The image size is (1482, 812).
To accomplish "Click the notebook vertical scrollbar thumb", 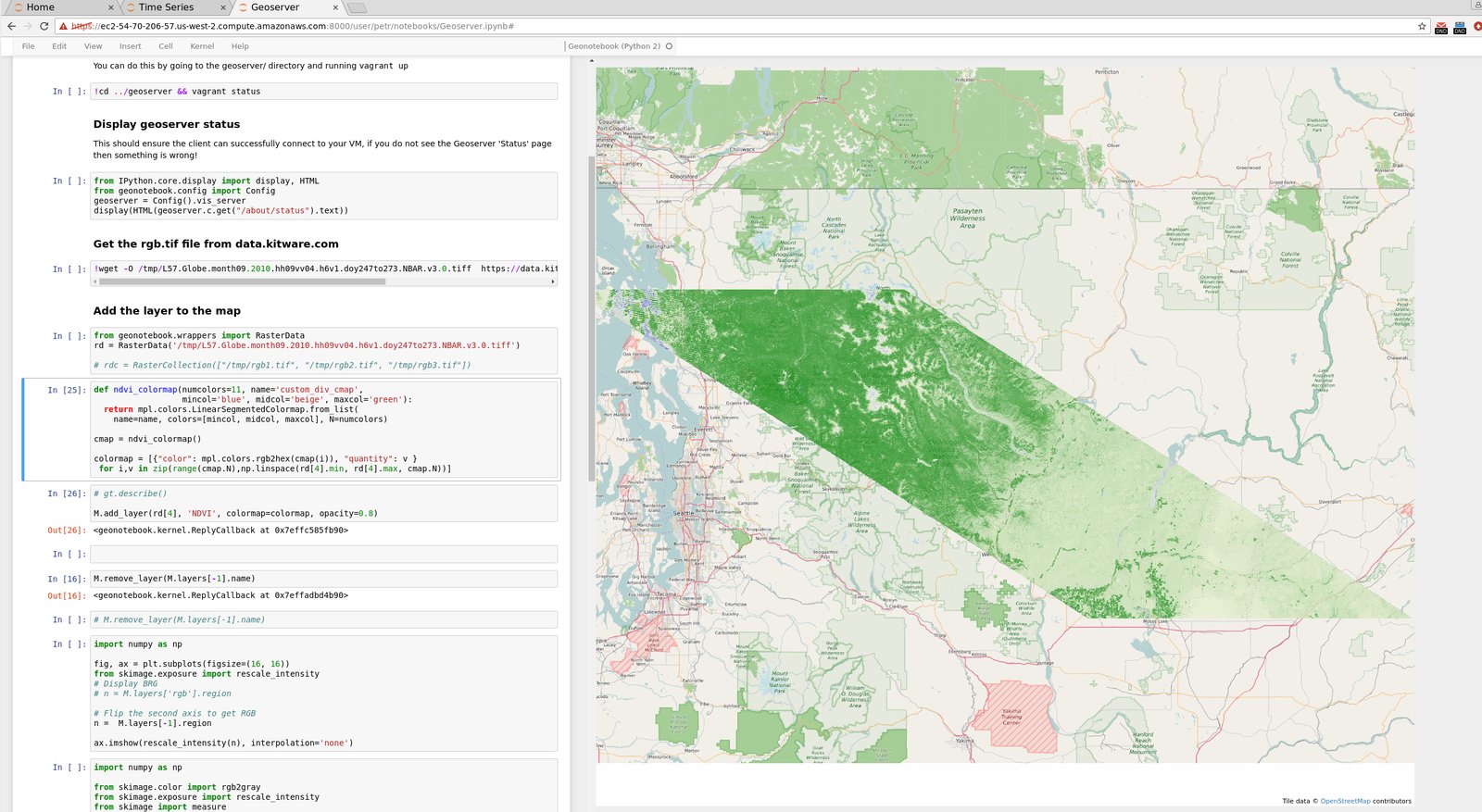I will [592, 319].
